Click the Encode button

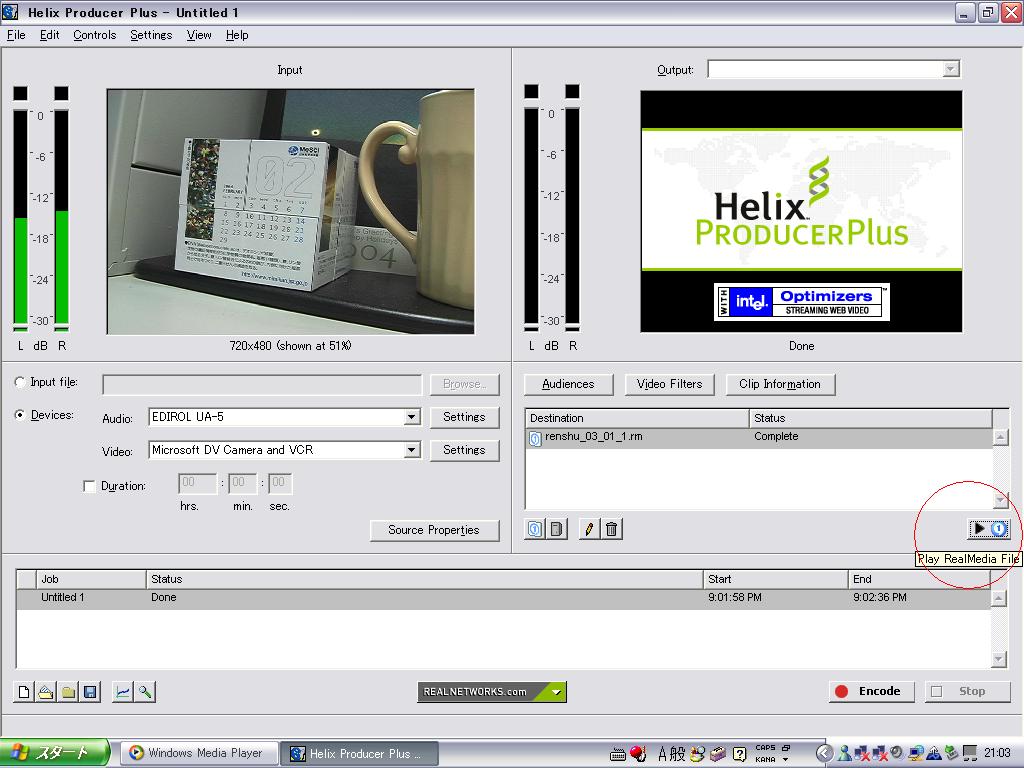871,692
